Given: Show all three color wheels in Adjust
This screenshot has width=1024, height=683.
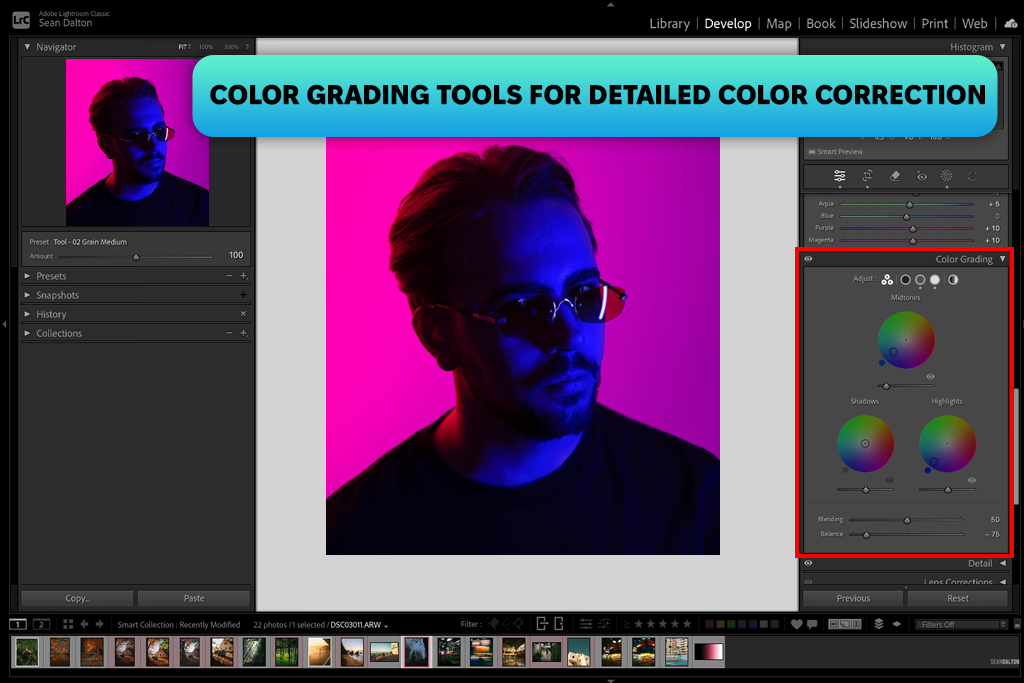Looking at the screenshot, I should pyautogui.click(x=887, y=279).
